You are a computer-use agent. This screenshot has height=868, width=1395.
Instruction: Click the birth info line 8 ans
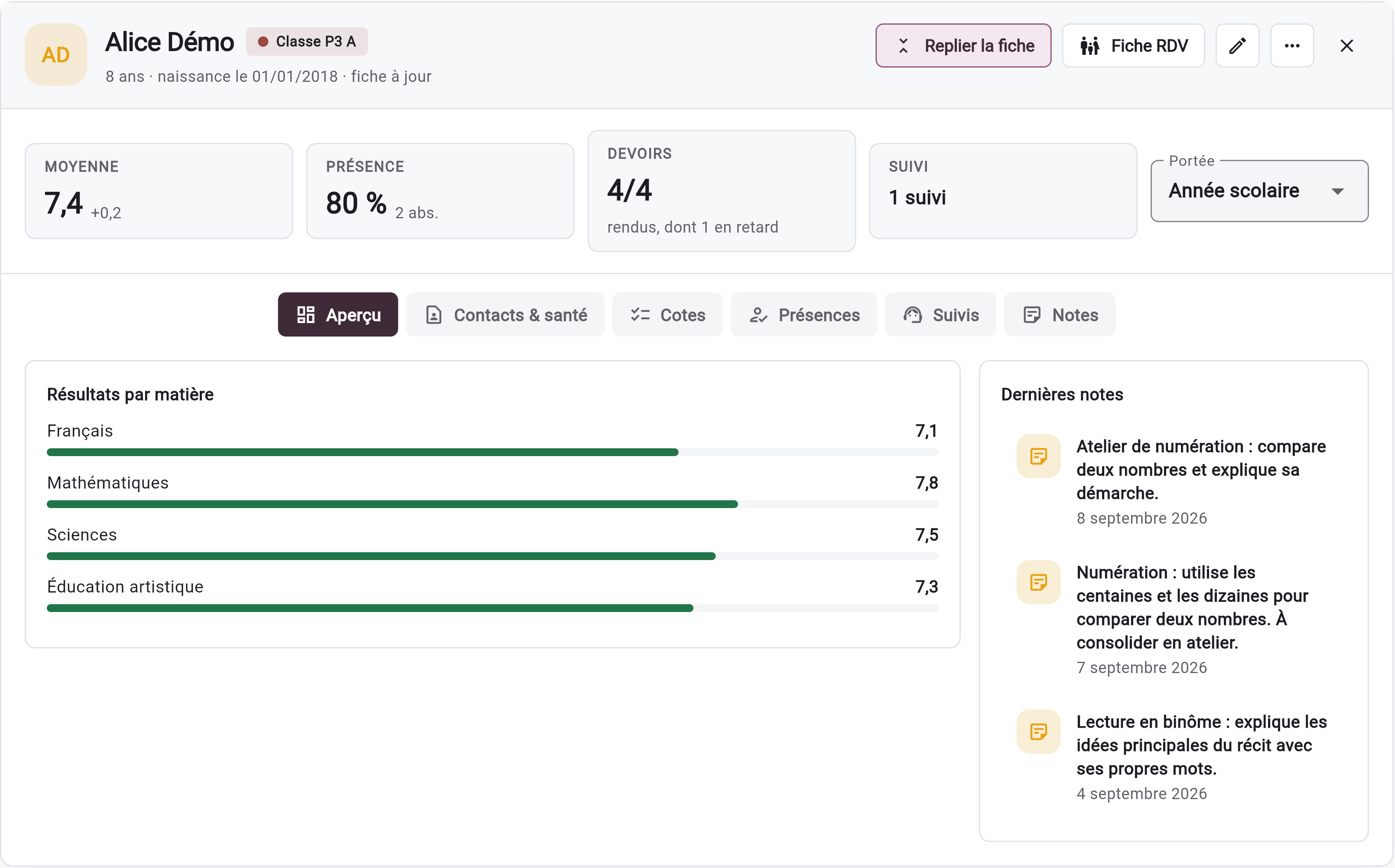point(268,76)
